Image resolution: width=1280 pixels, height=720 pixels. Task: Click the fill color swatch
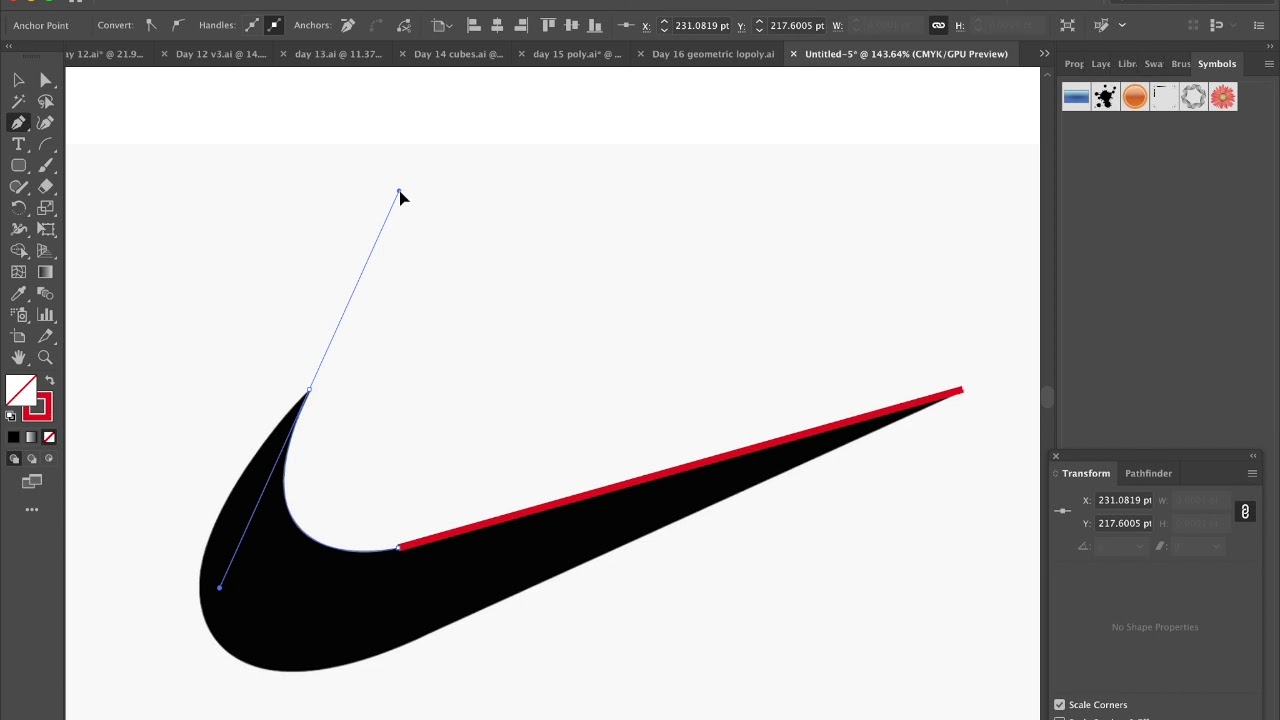coord(20,390)
